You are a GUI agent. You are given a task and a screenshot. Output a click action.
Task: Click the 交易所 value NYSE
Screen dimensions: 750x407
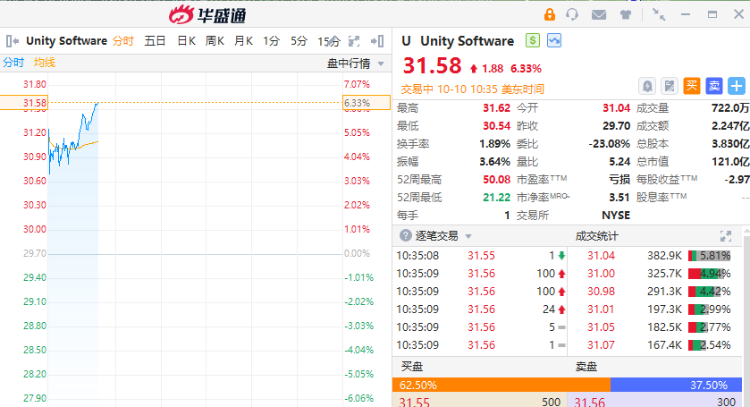click(x=616, y=215)
